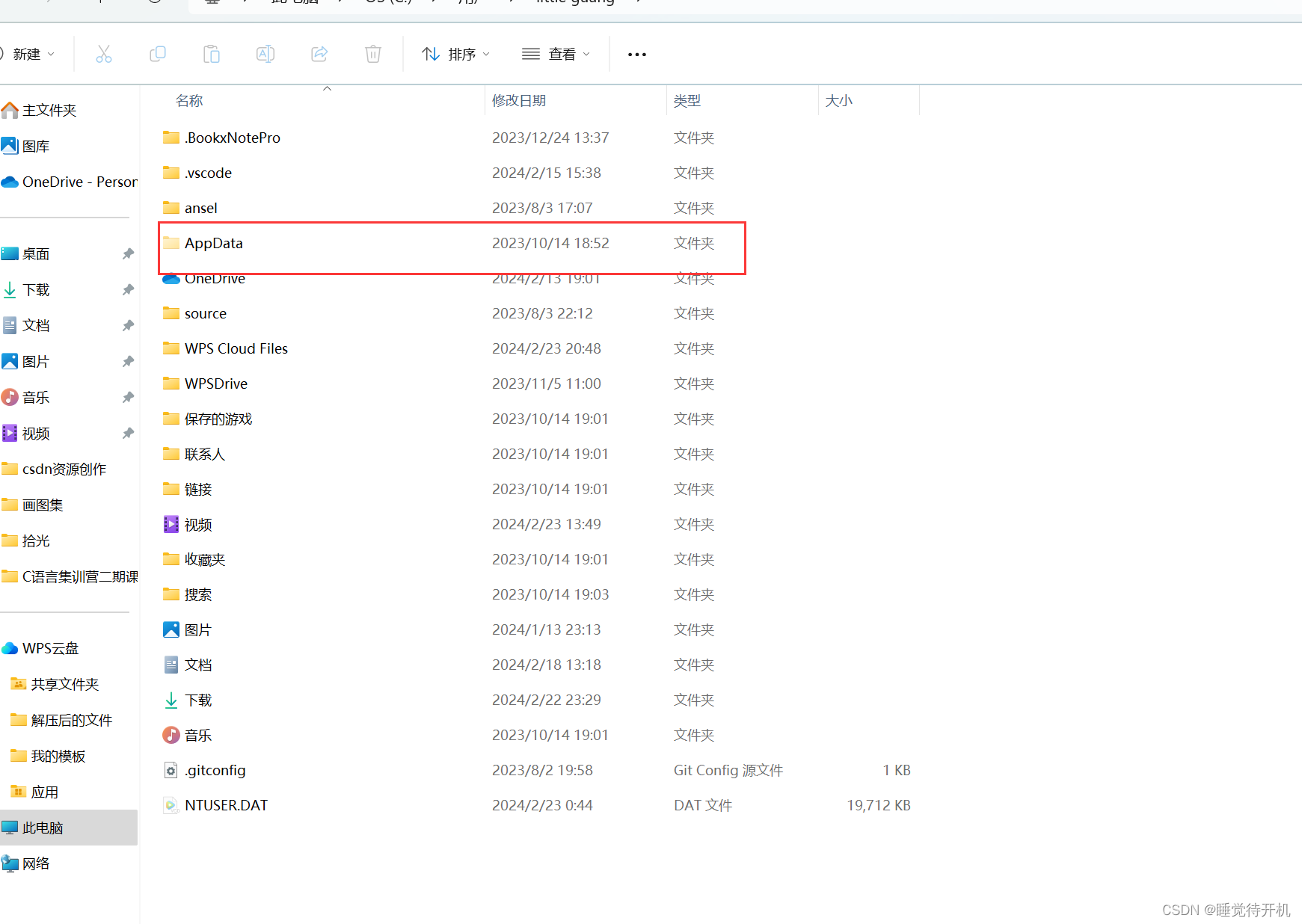Screen dimensions: 1302x924
Task: Unpin 桌面 using its pin icon
Action: point(128,253)
